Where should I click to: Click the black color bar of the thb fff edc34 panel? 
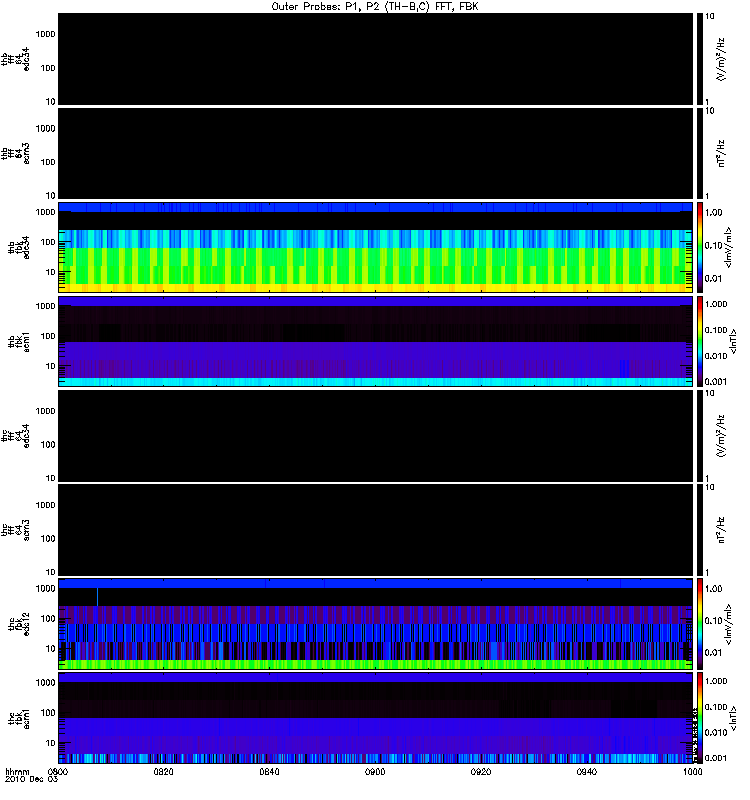click(x=700, y=59)
